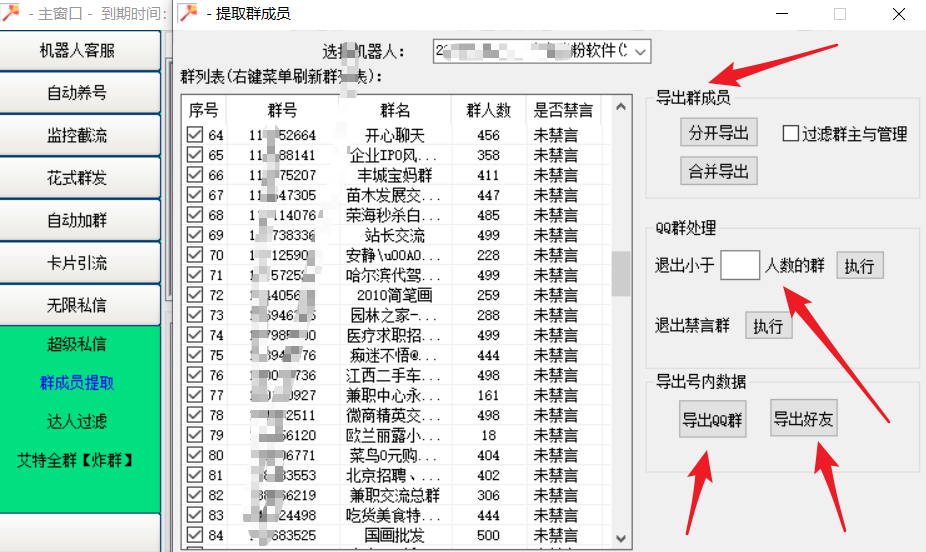Enable 过滤群主与管理 checkbox

[x=790, y=134]
